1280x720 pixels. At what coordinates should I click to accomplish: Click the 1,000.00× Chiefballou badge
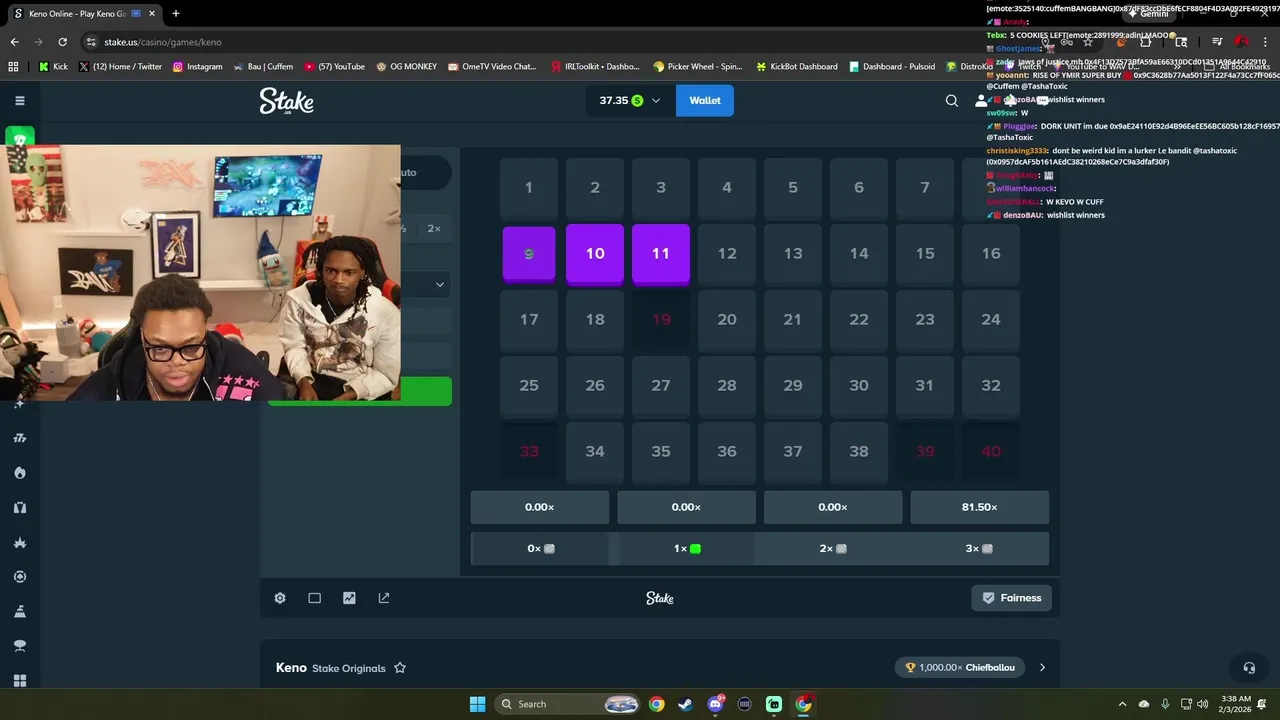(x=960, y=668)
